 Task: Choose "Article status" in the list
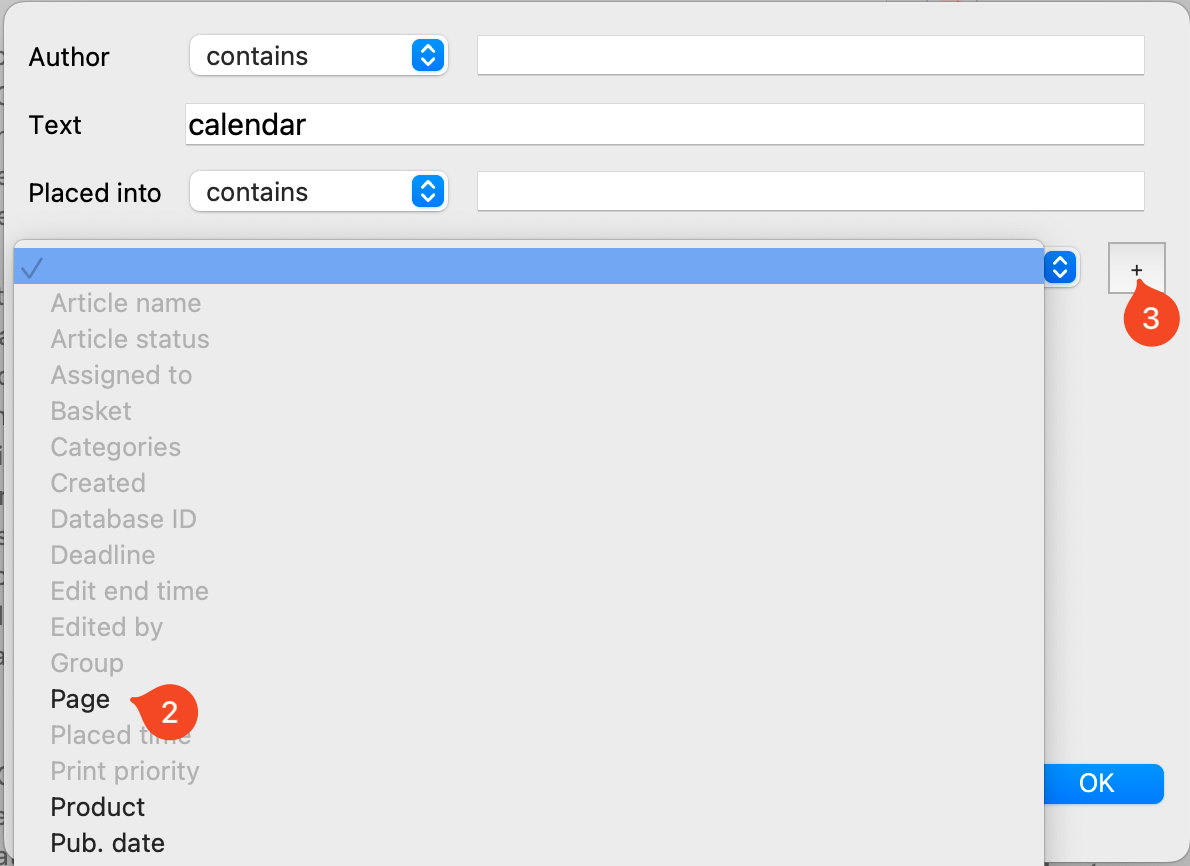(x=129, y=339)
